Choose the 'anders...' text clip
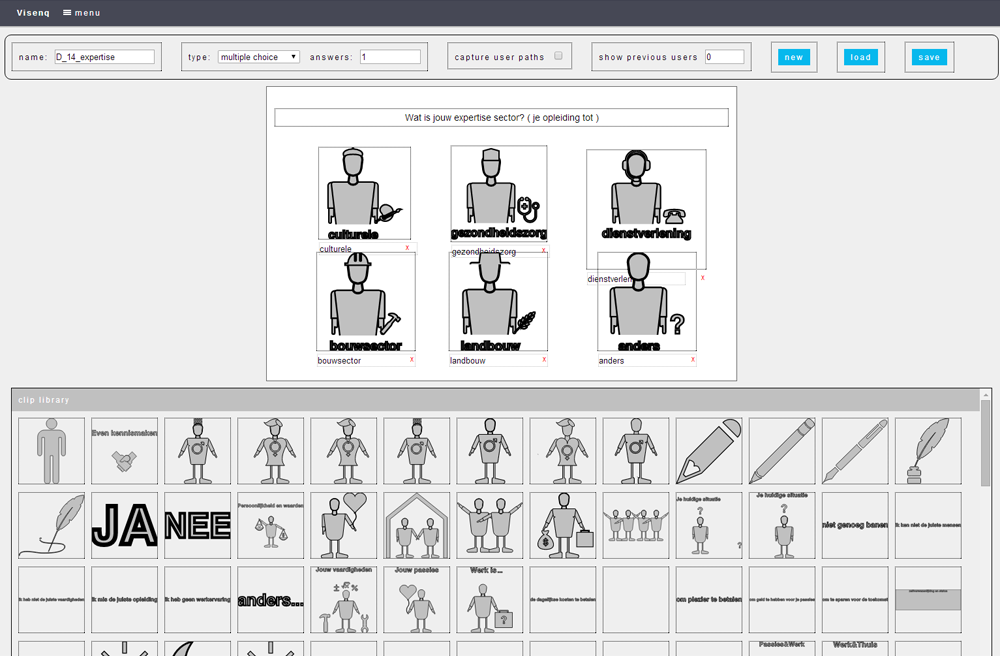Viewport: 1000px width, 656px height. click(x=270, y=600)
